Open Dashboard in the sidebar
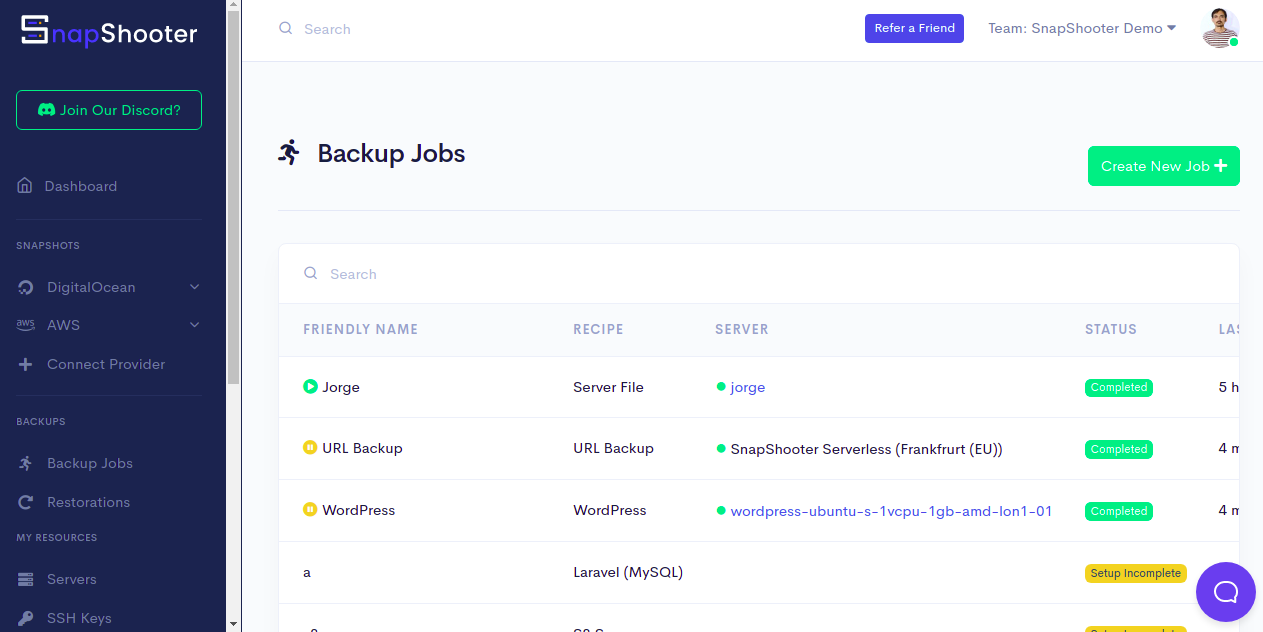The width and height of the screenshot is (1263, 632). click(81, 186)
